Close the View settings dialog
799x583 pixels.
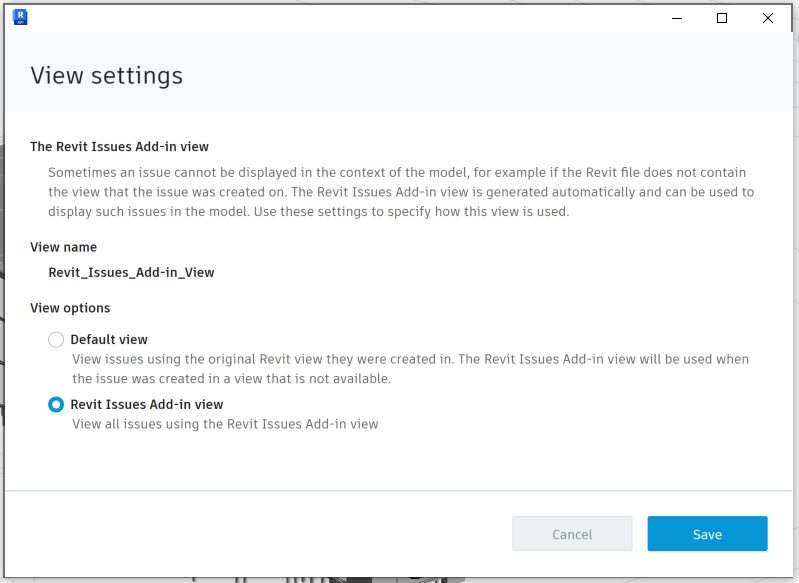point(768,18)
